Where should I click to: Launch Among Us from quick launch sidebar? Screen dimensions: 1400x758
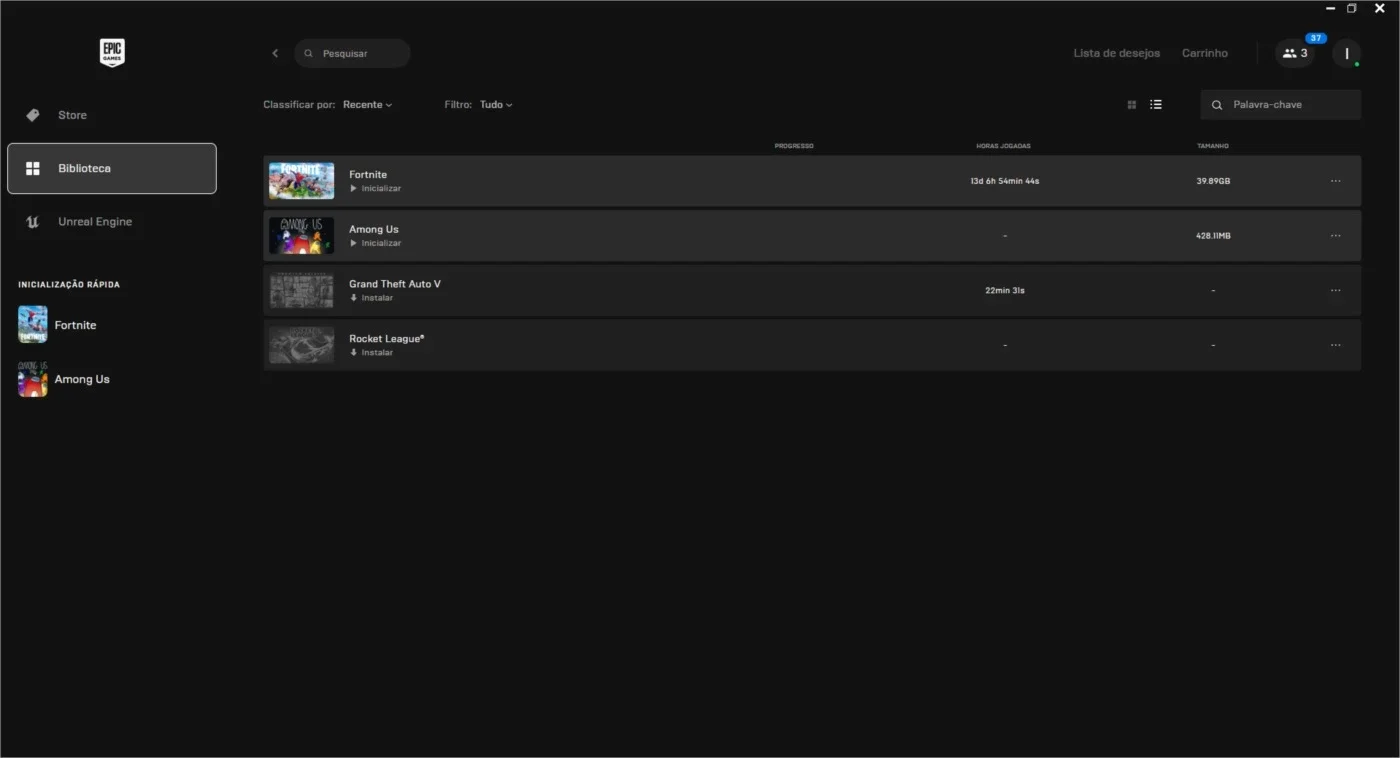(x=64, y=379)
